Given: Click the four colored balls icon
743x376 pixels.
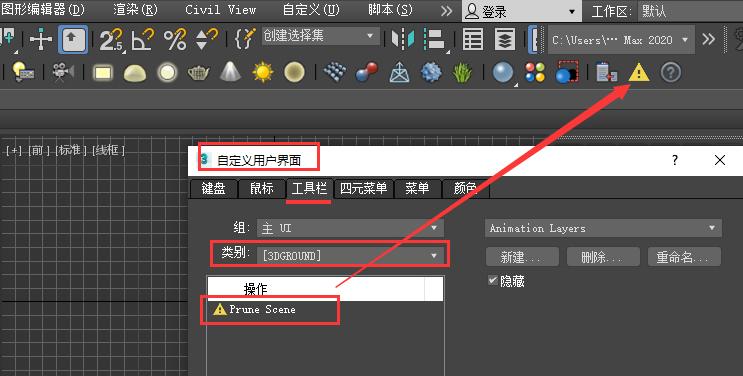Looking at the screenshot, I should click(x=535, y=73).
